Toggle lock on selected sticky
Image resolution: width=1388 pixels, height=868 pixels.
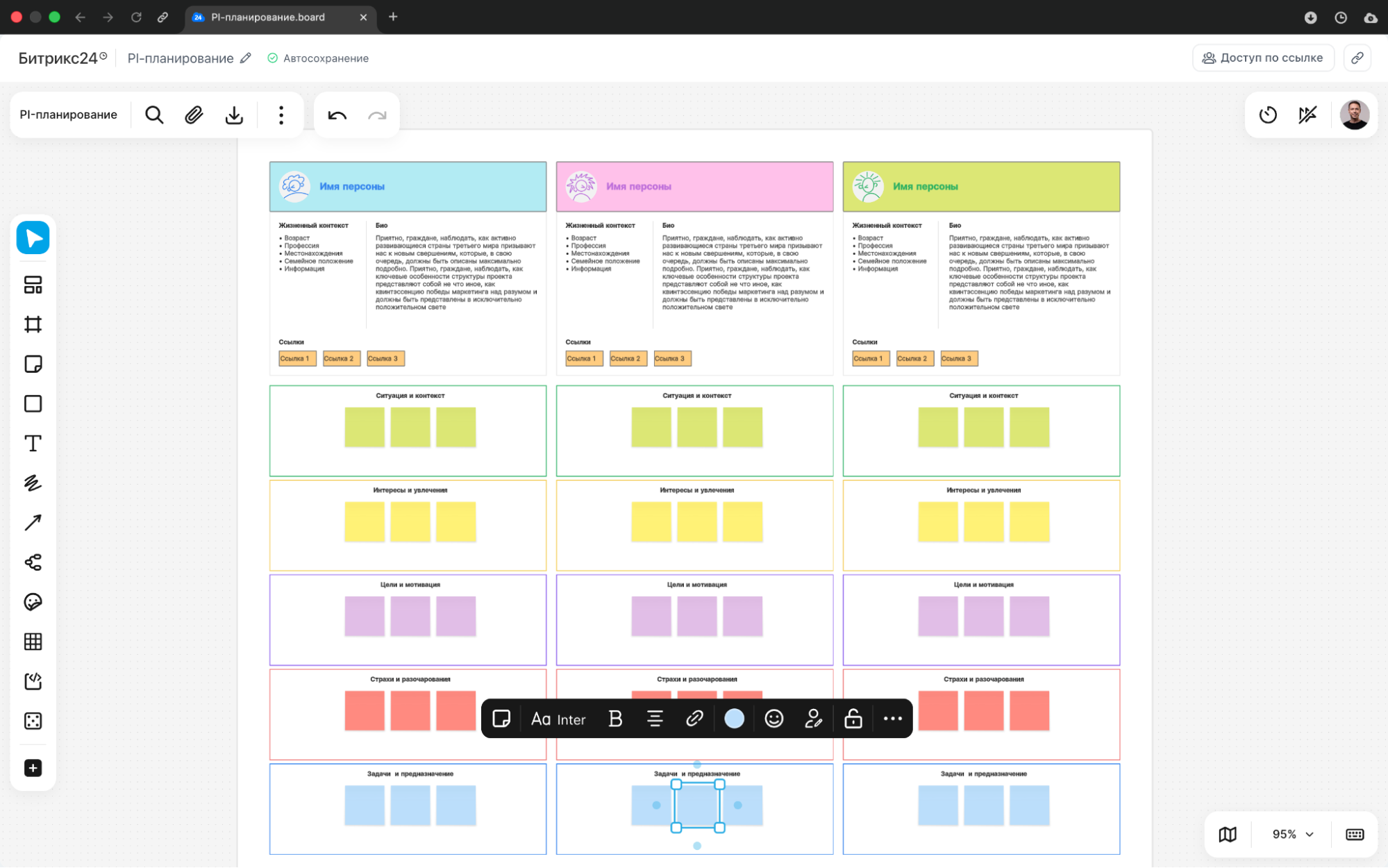[853, 719]
